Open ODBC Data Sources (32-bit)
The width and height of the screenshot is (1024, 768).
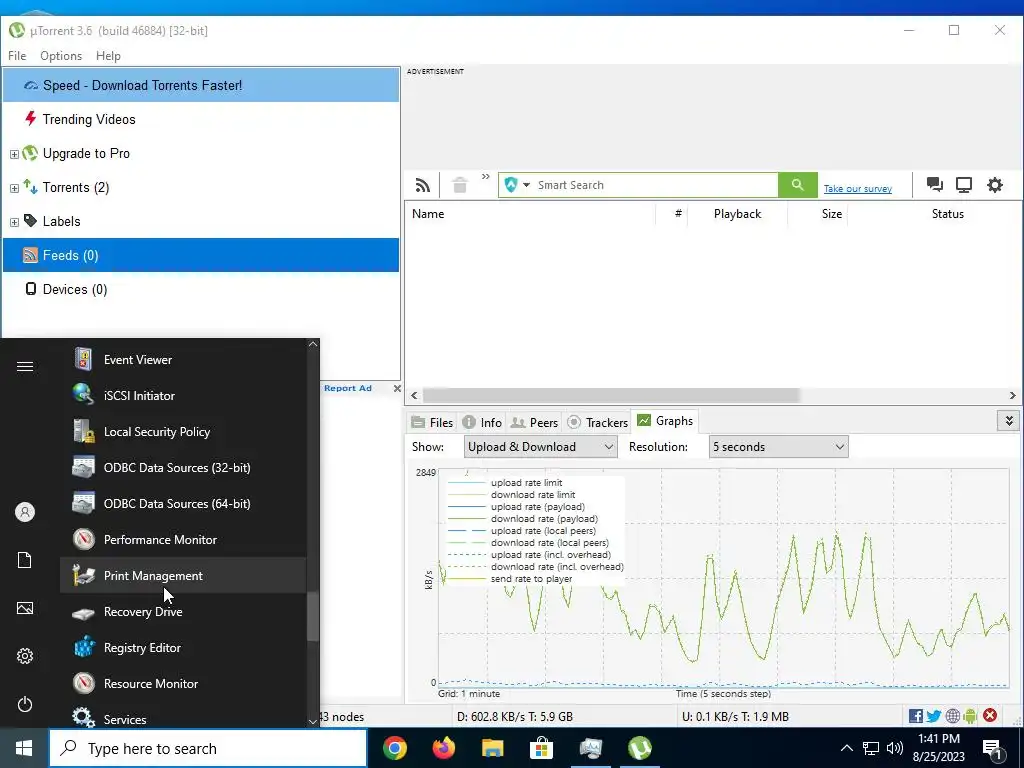(x=183, y=468)
